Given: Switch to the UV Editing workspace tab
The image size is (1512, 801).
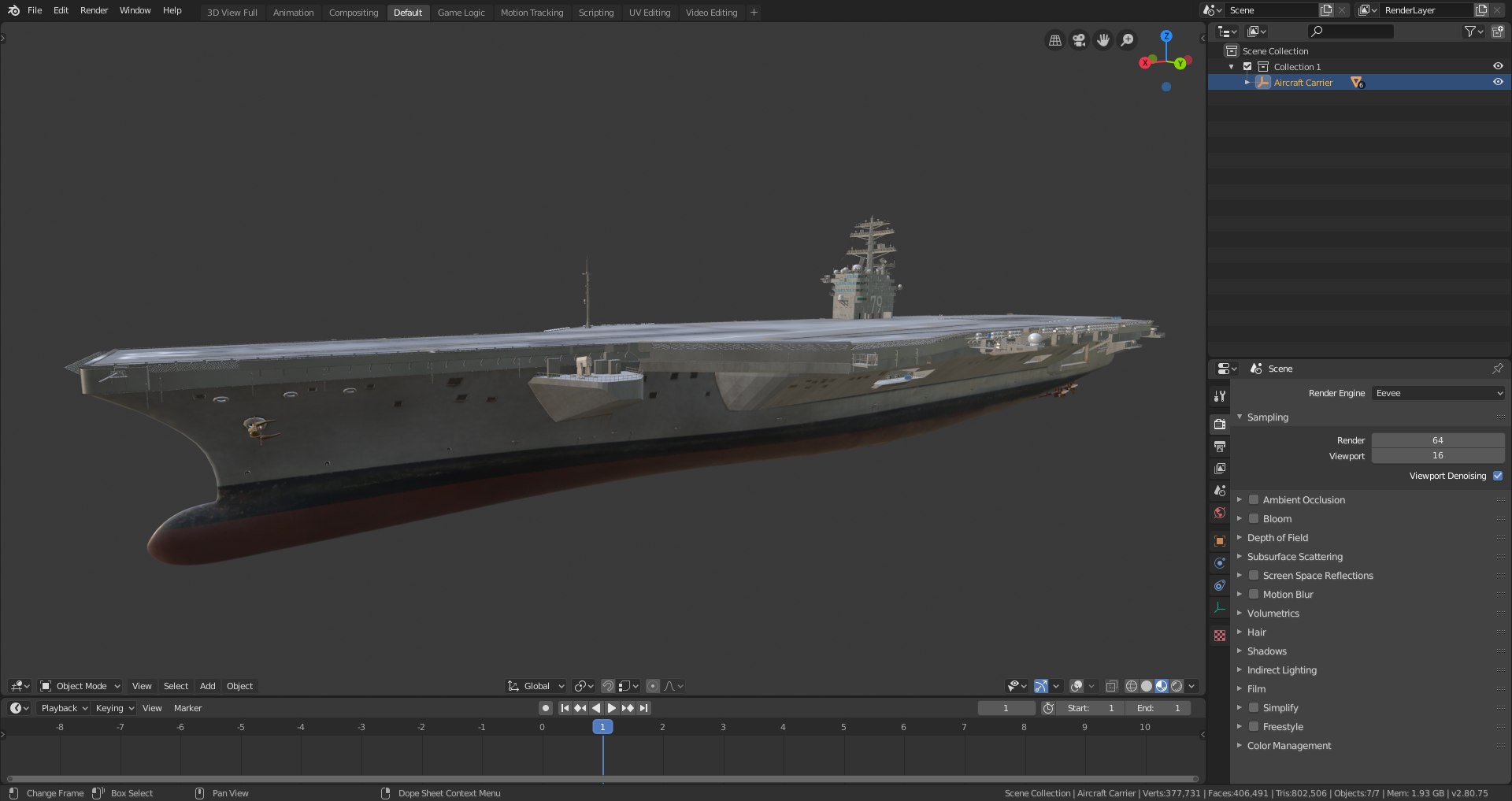Looking at the screenshot, I should point(650,13).
